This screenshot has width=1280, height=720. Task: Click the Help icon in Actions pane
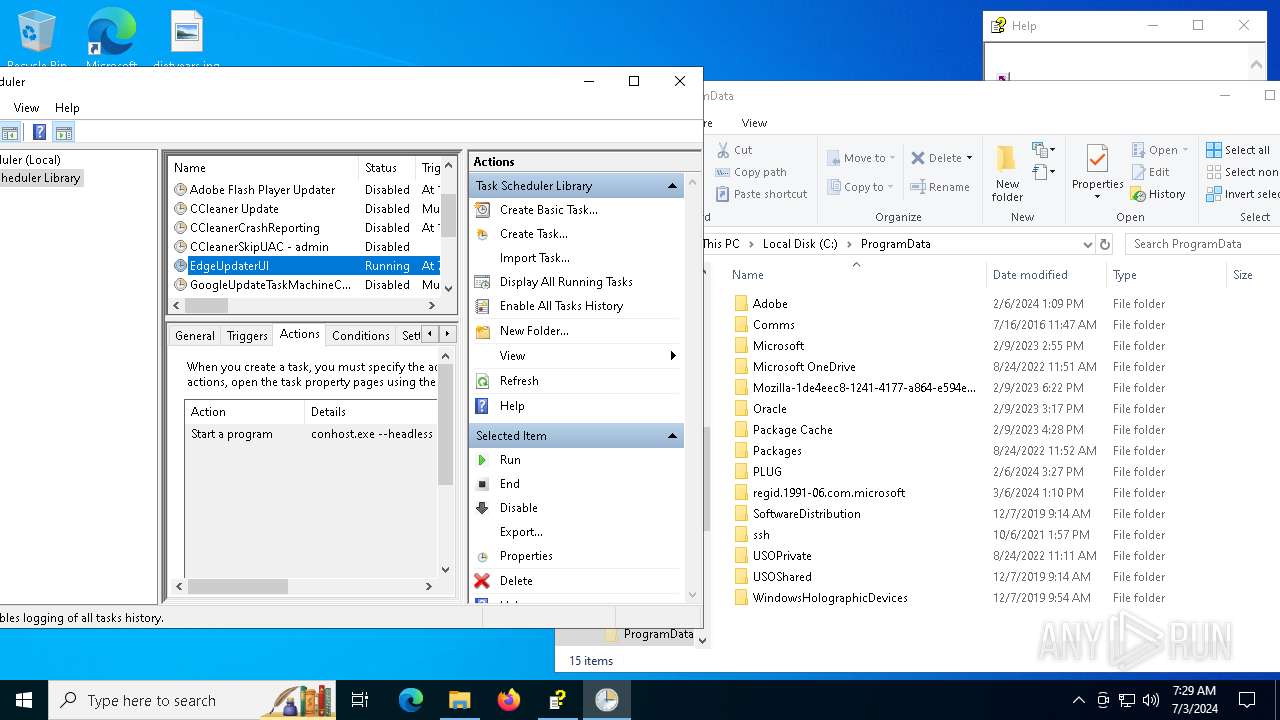coord(483,406)
